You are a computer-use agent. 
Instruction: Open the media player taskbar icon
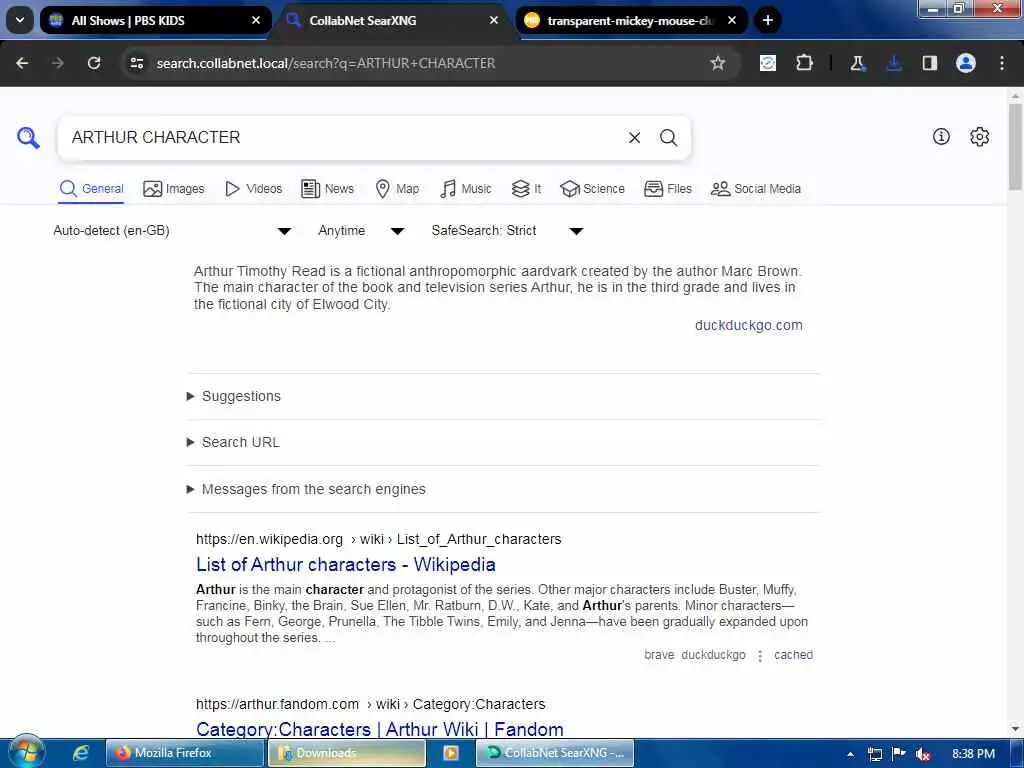pos(451,753)
